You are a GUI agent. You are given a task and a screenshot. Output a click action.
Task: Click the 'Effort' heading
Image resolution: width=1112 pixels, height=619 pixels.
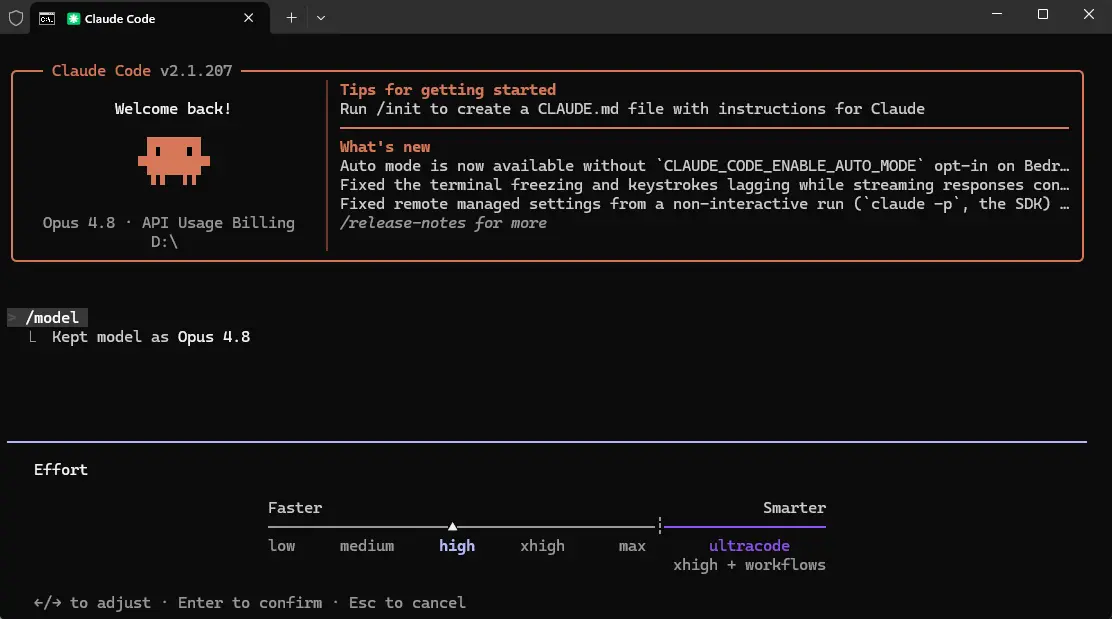(x=61, y=469)
